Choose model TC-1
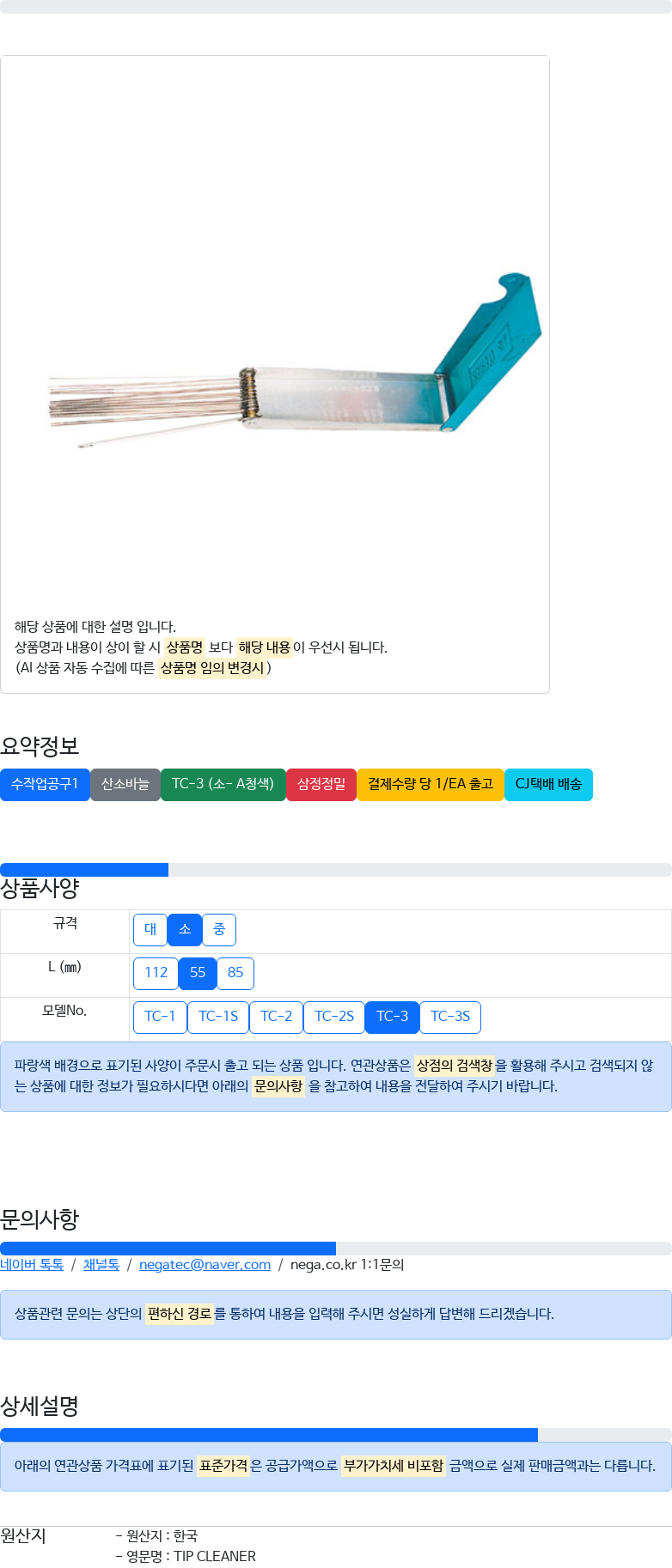Viewport: 672px width, 1568px height. (160, 1017)
